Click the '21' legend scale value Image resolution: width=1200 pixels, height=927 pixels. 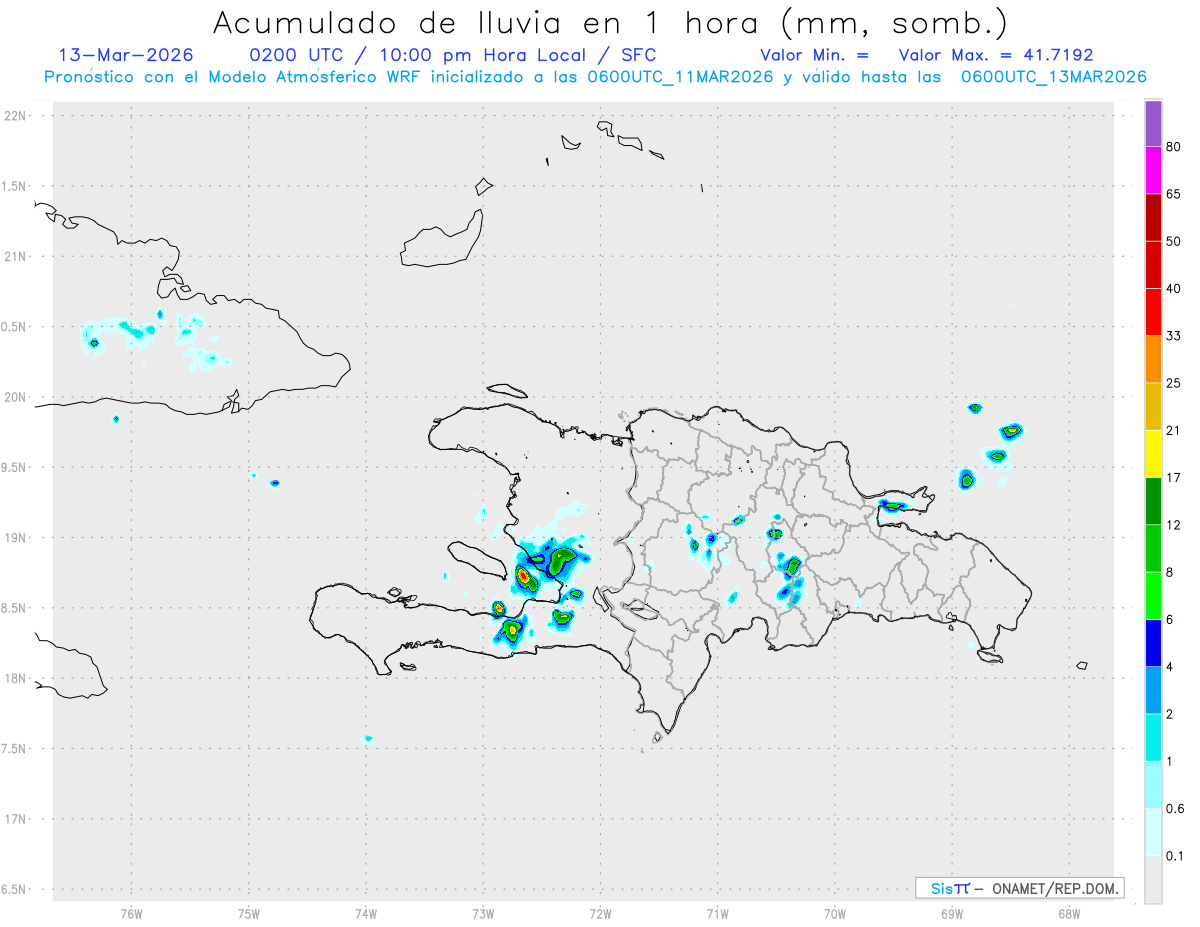click(x=1174, y=431)
